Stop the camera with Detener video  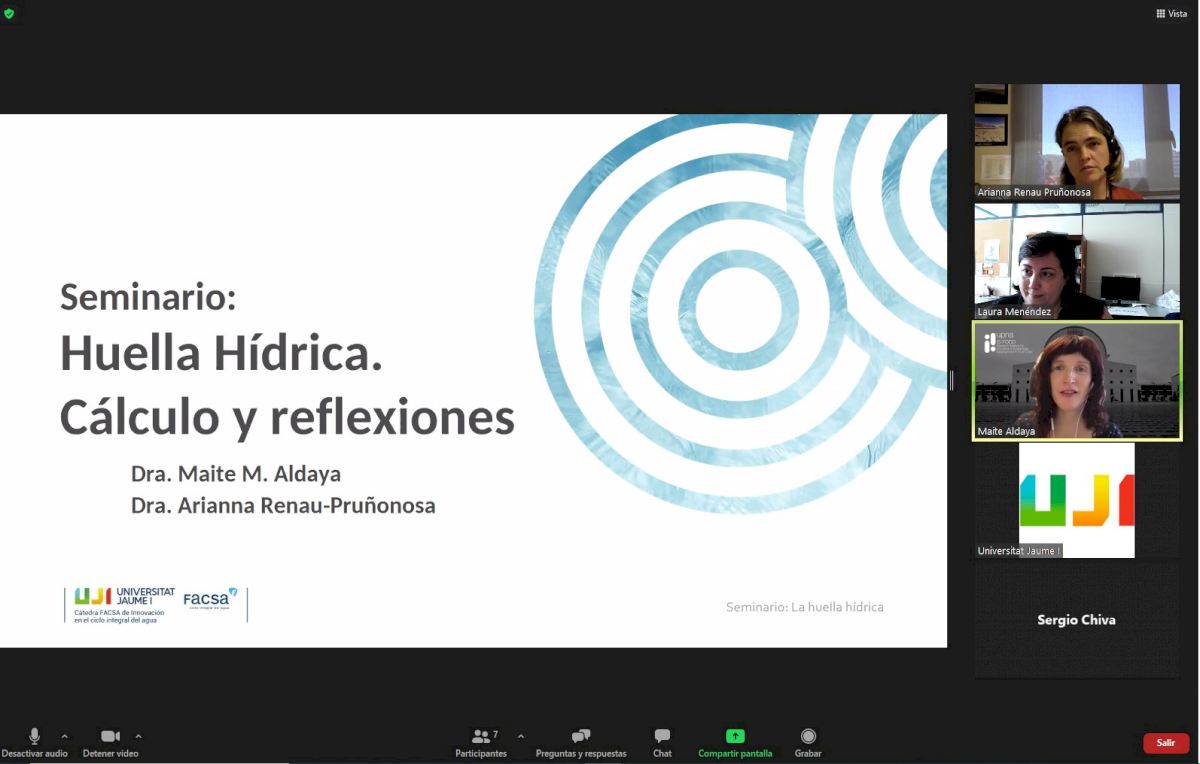[x=110, y=737]
